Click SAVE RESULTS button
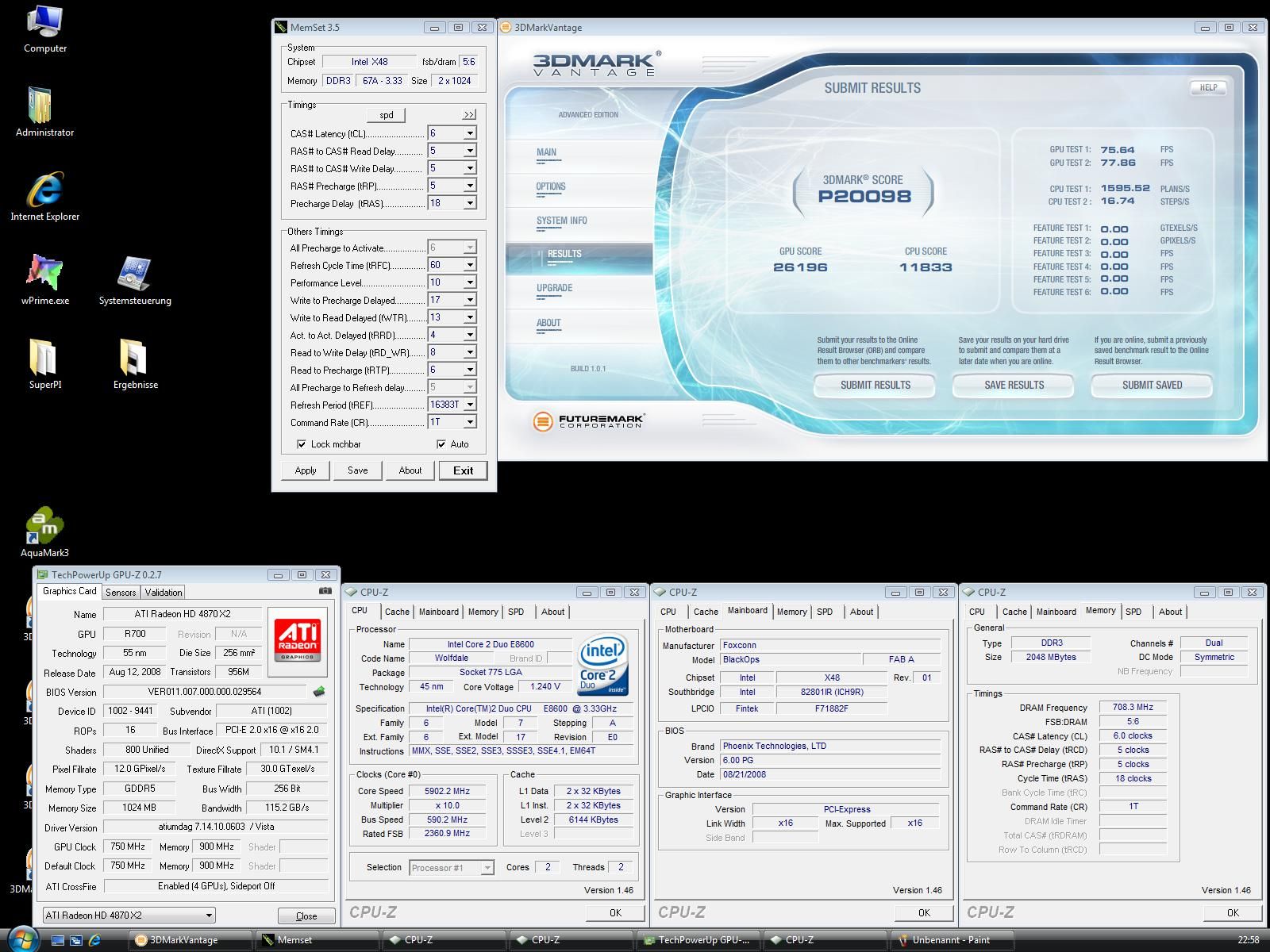The width and height of the screenshot is (1270, 952). 1014,386
